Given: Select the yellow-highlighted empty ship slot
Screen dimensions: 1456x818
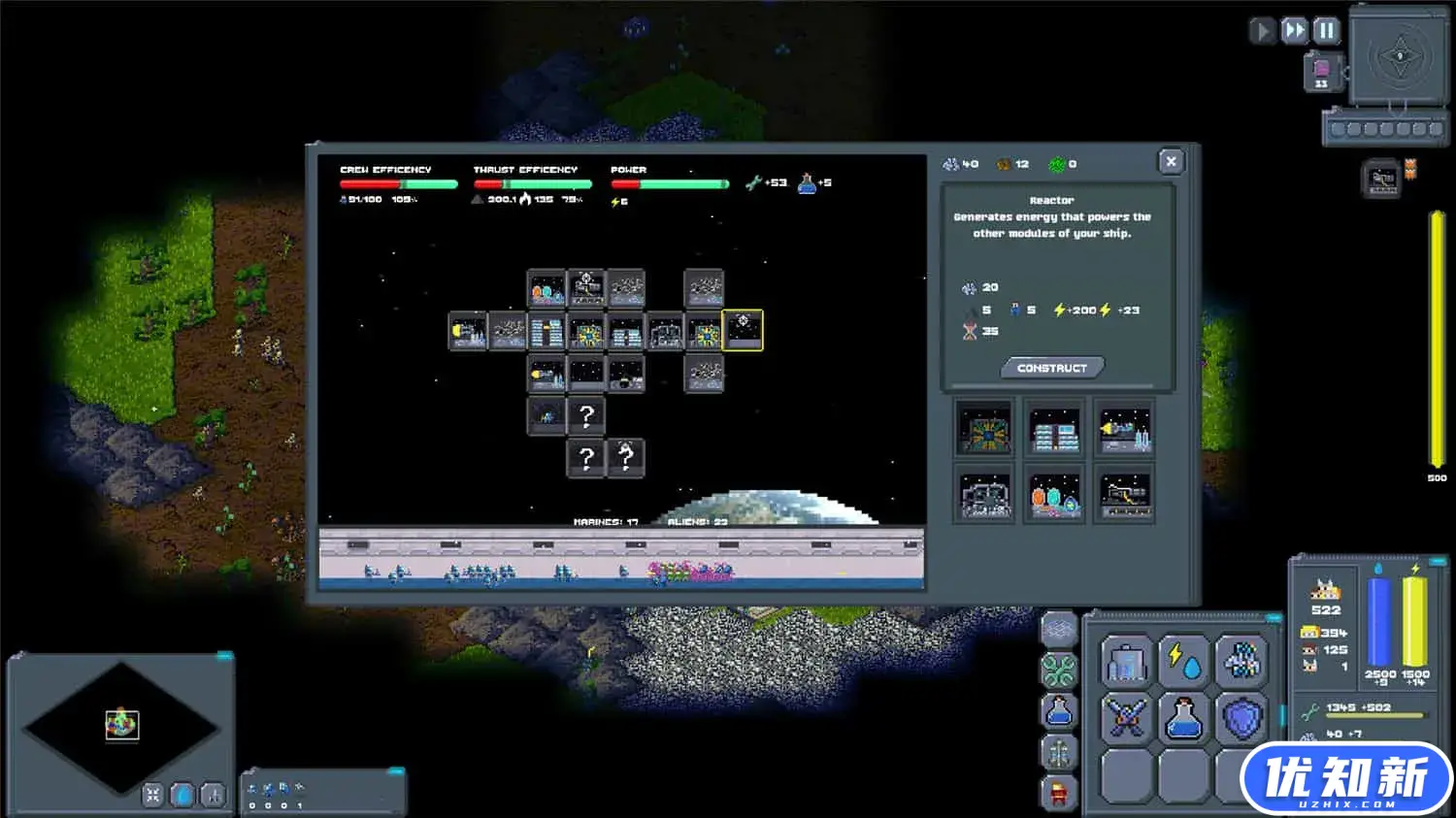Looking at the screenshot, I should (744, 331).
